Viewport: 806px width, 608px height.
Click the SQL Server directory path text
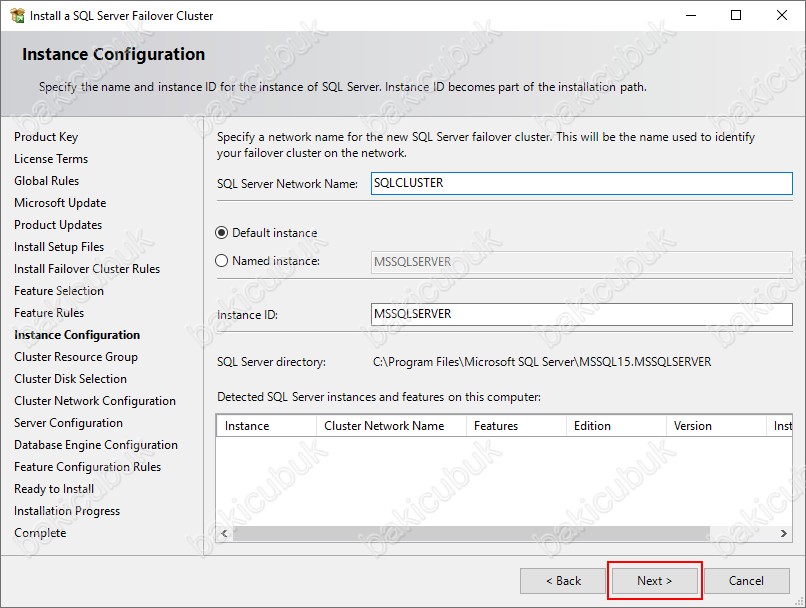pyautogui.click(x=542, y=362)
